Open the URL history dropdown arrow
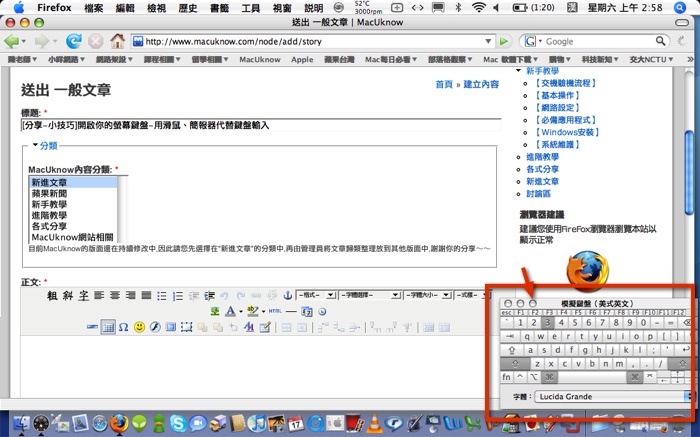 488,42
